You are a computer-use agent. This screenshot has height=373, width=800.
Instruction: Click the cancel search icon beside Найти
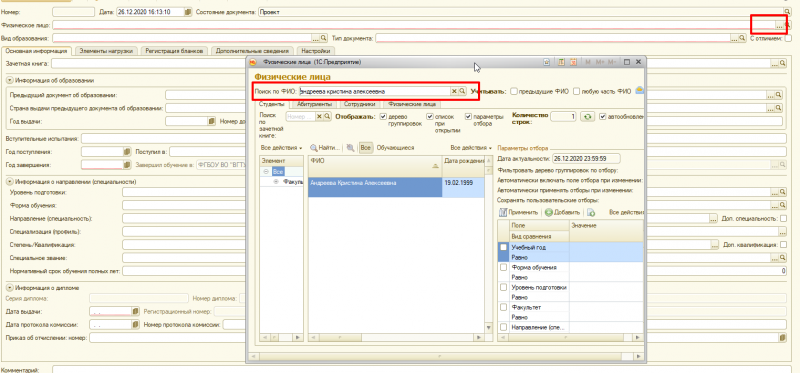[350, 147]
